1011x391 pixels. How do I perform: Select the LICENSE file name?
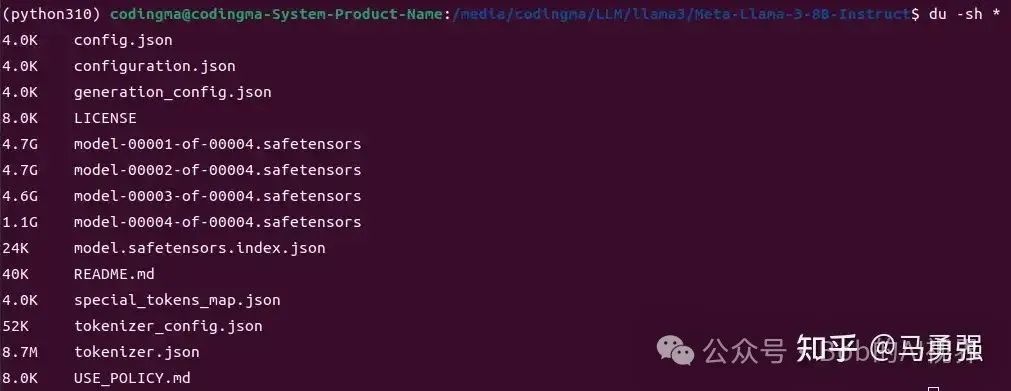(105, 119)
